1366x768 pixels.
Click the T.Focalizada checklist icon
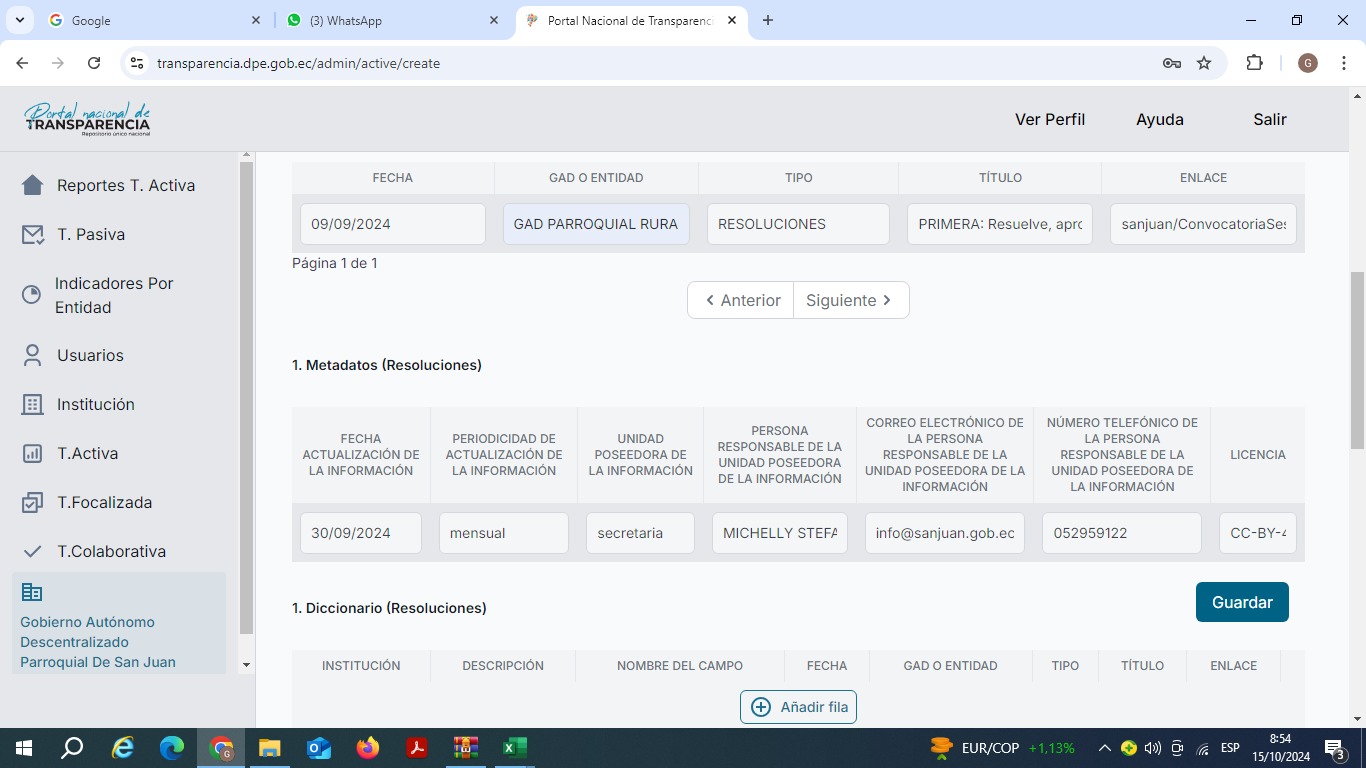click(x=33, y=502)
